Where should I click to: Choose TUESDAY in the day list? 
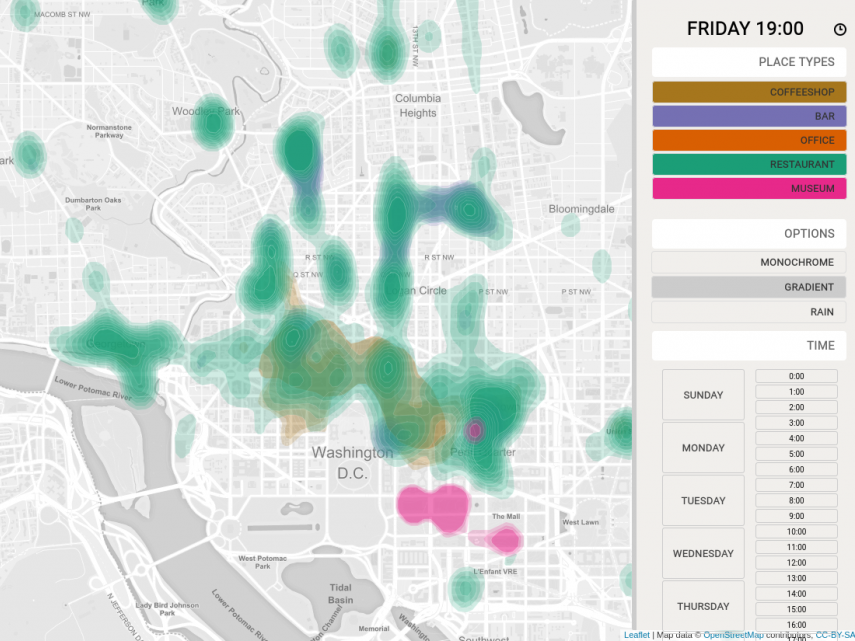coord(703,500)
